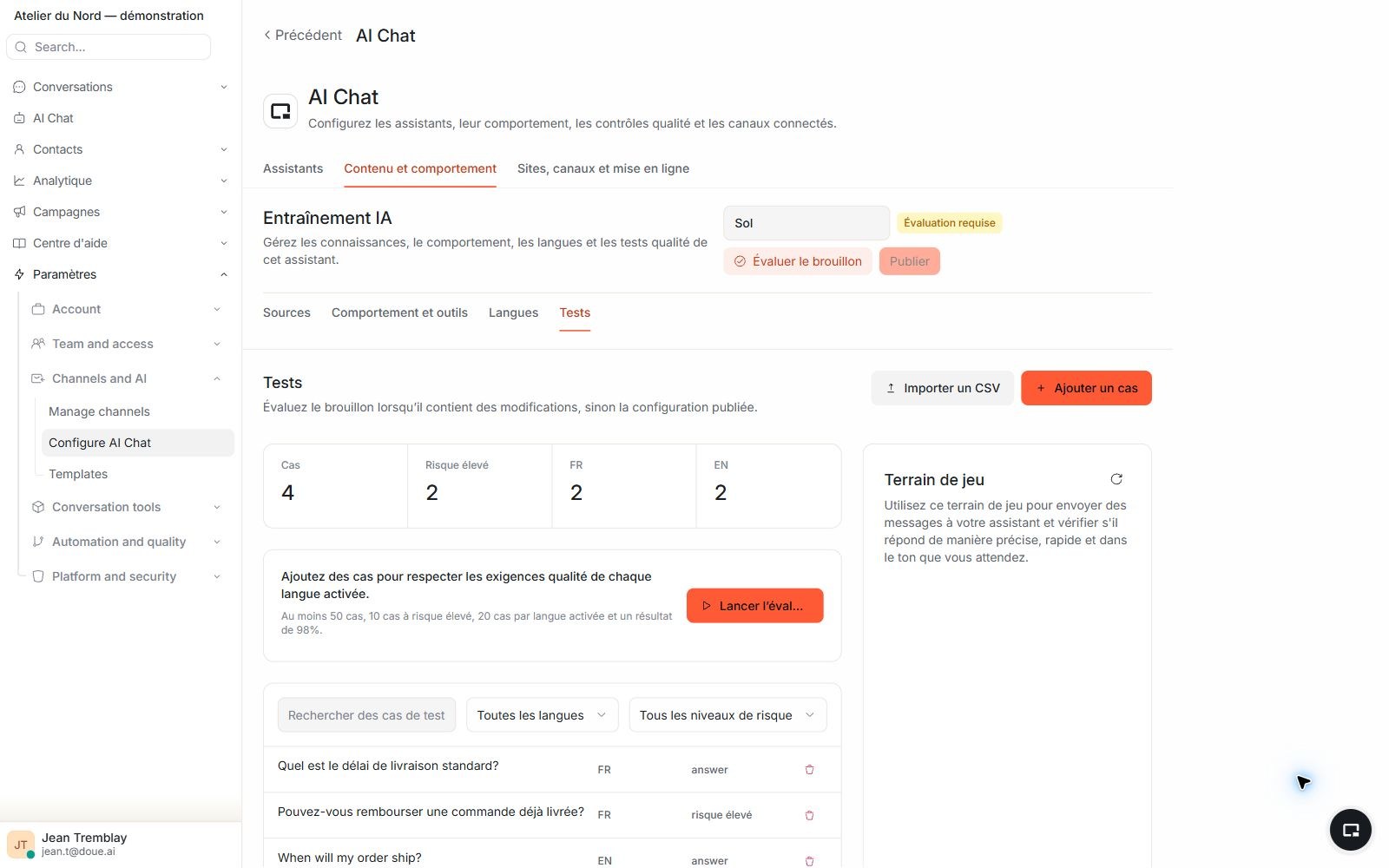Click the Conversations sidebar icon

(19, 87)
